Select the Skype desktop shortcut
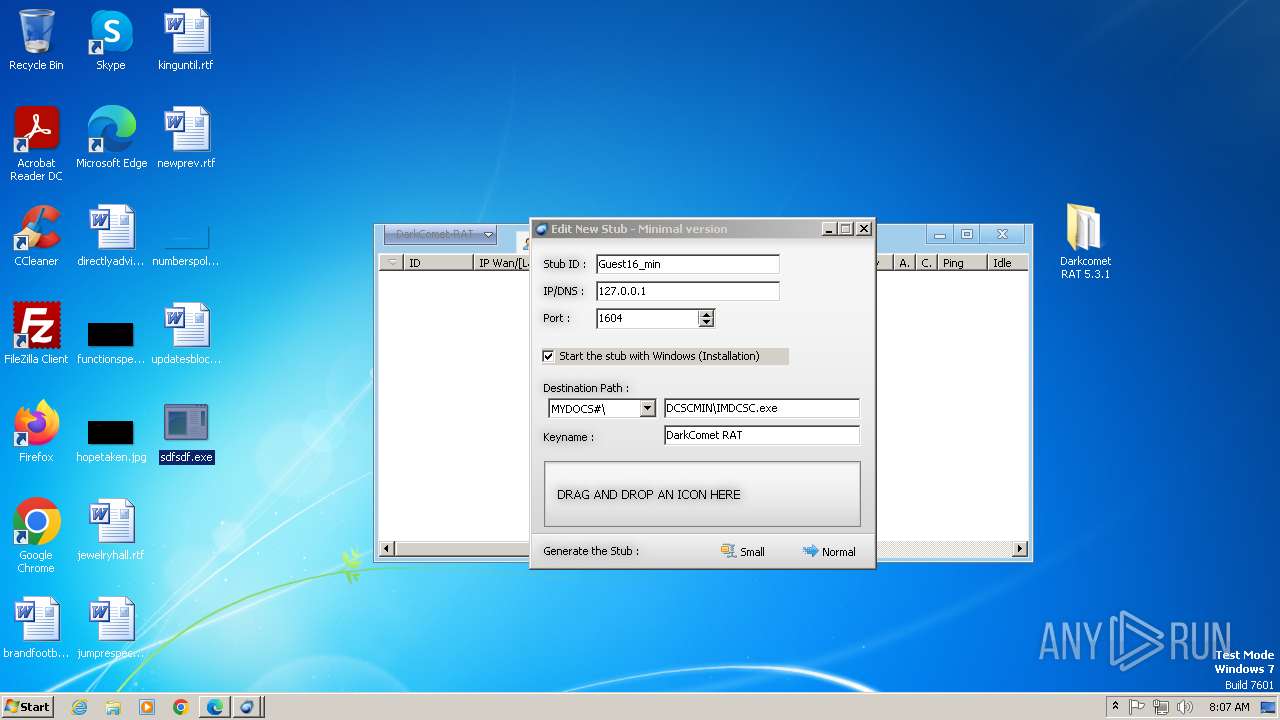This screenshot has width=1280, height=720. (111, 40)
